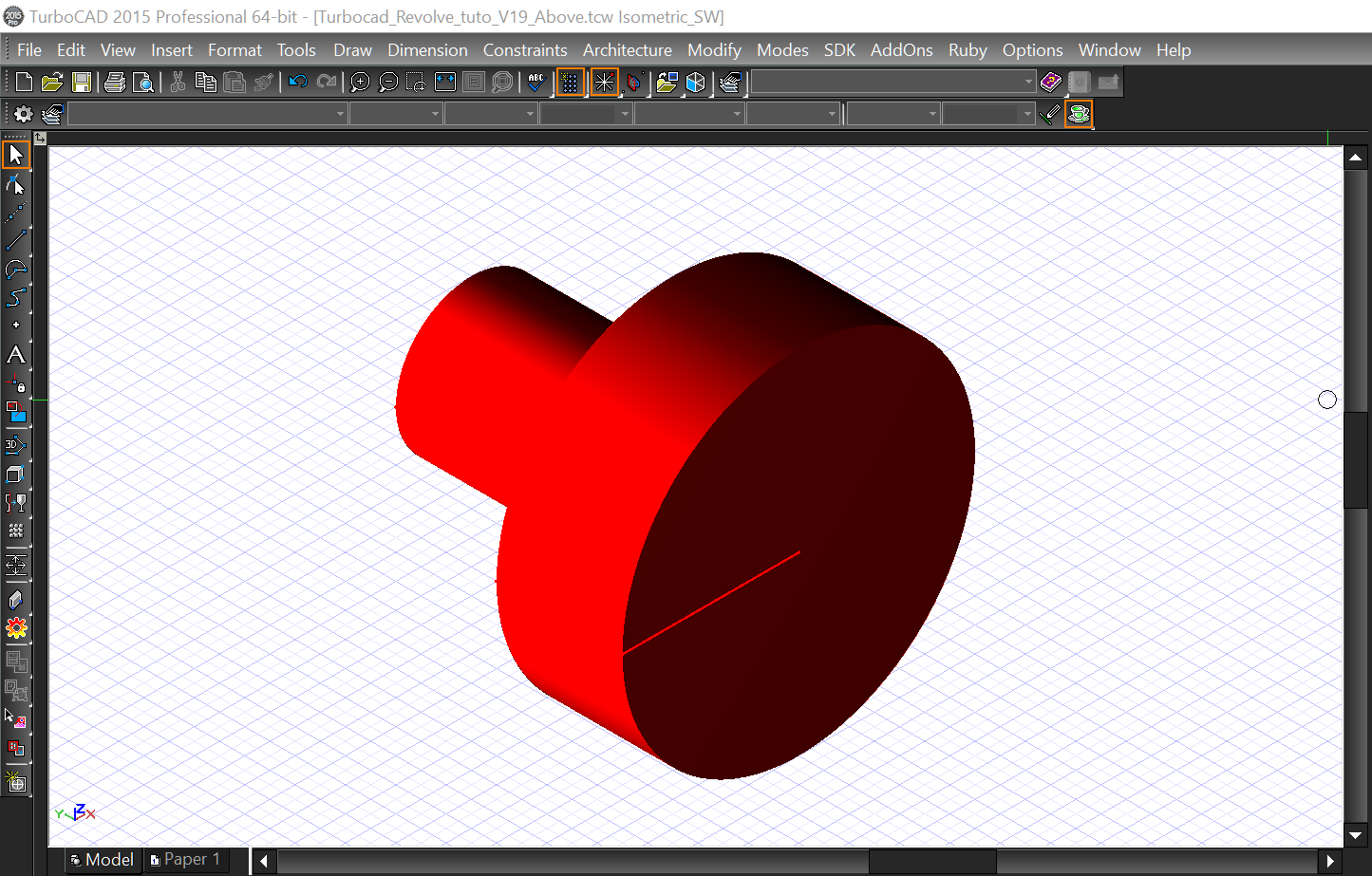Click the blue folder window icon
The image size is (1372, 876).
tap(667, 83)
